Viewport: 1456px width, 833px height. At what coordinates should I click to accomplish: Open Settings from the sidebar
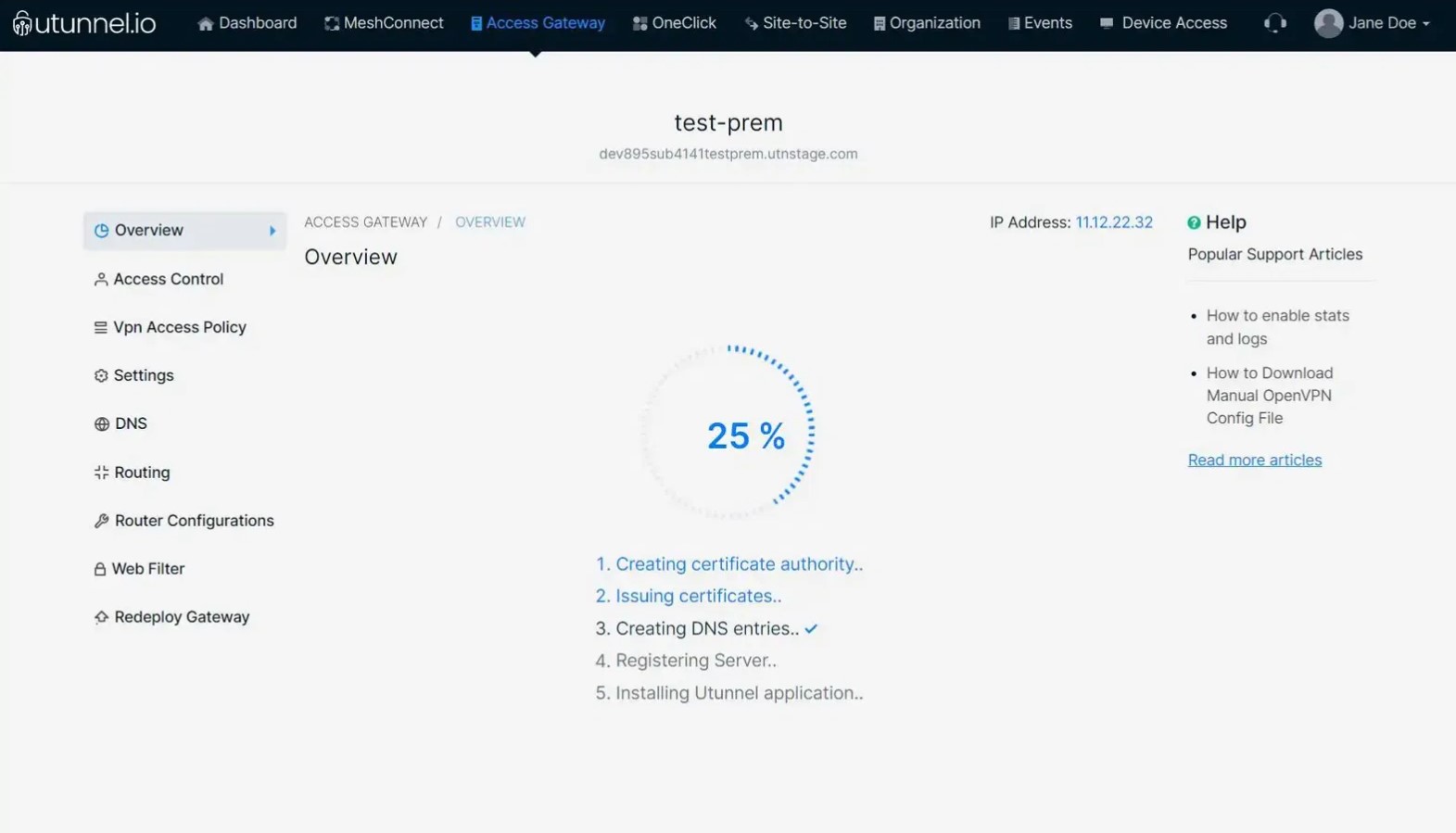click(144, 375)
